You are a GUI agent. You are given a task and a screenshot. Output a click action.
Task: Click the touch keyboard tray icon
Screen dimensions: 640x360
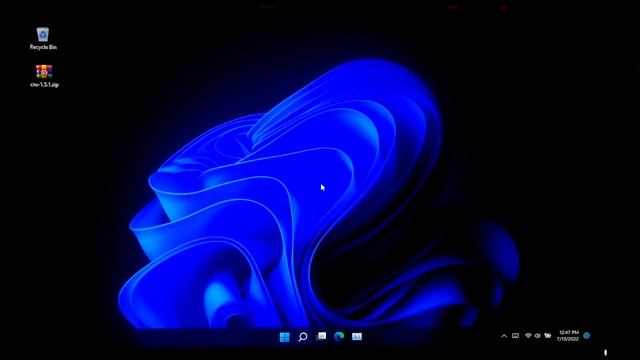point(516,336)
